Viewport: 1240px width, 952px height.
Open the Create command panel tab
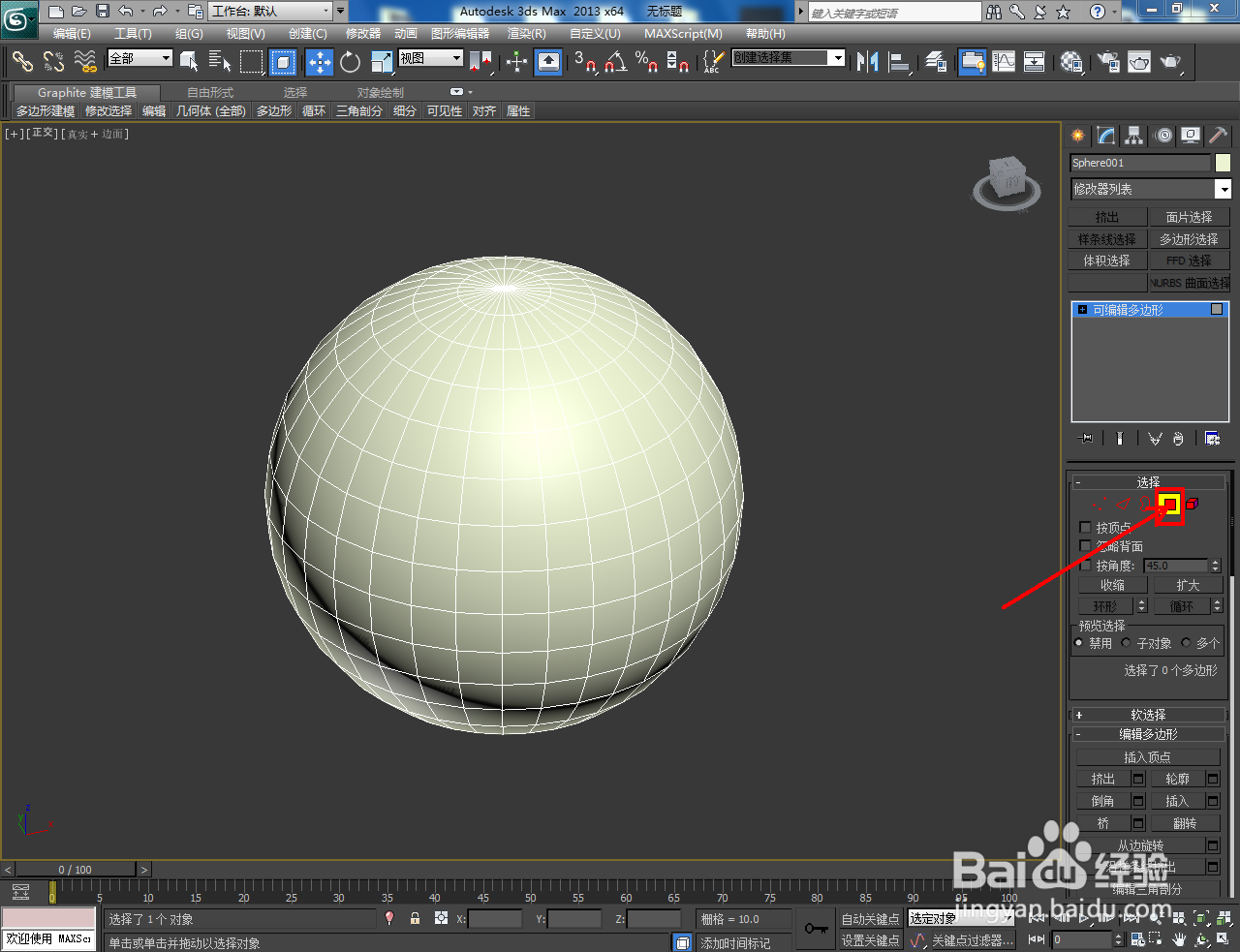click(x=1077, y=136)
